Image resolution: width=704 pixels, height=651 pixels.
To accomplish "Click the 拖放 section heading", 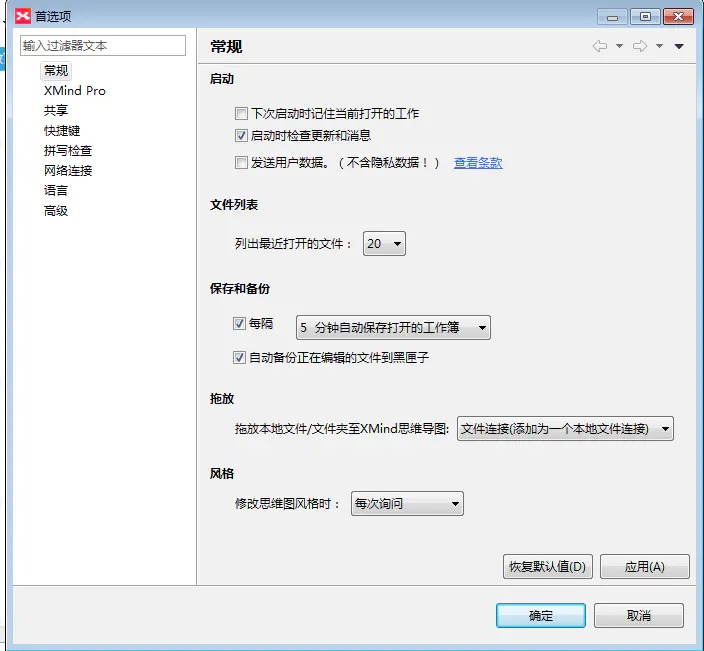I will click(x=222, y=399).
